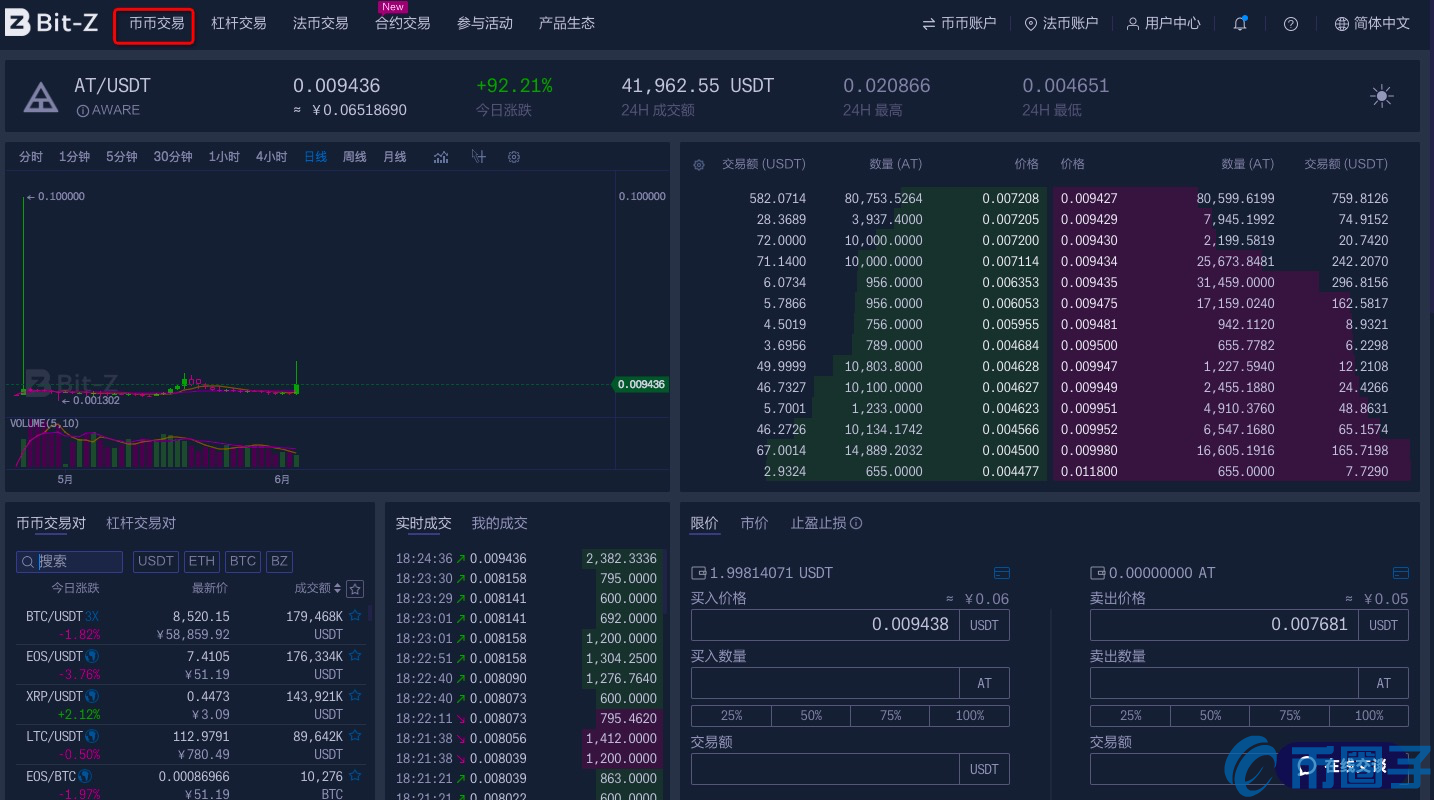Open the 在线交谈 live chat button
Screen dimensions: 1434x800
(1340, 767)
